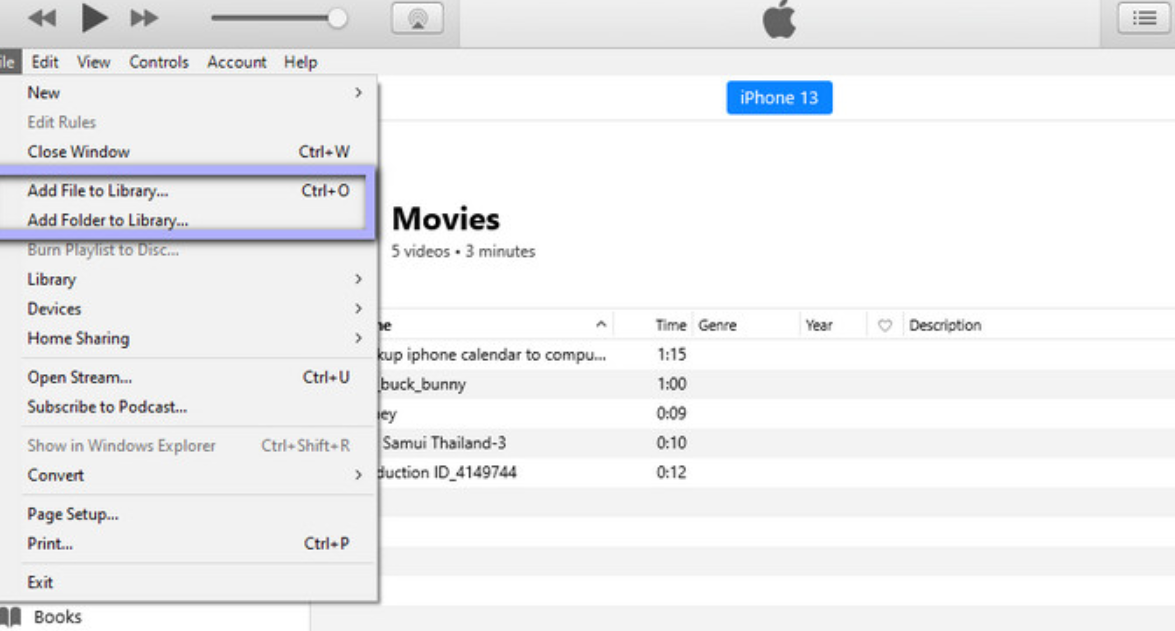Click the 0:10 time value
Image resolution: width=1175 pixels, height=631 pixels.
tap(671, 443)
